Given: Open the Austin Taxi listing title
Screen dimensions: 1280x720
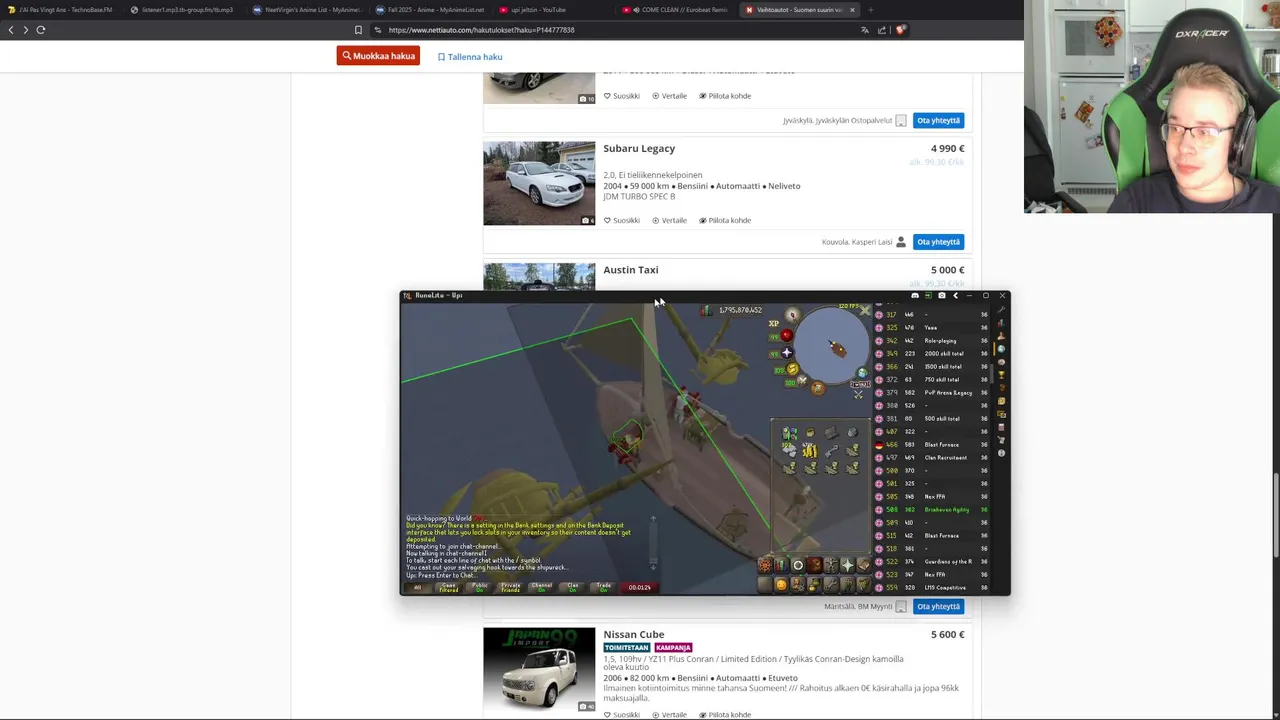Looking at the screenshot, I should 631,270.
